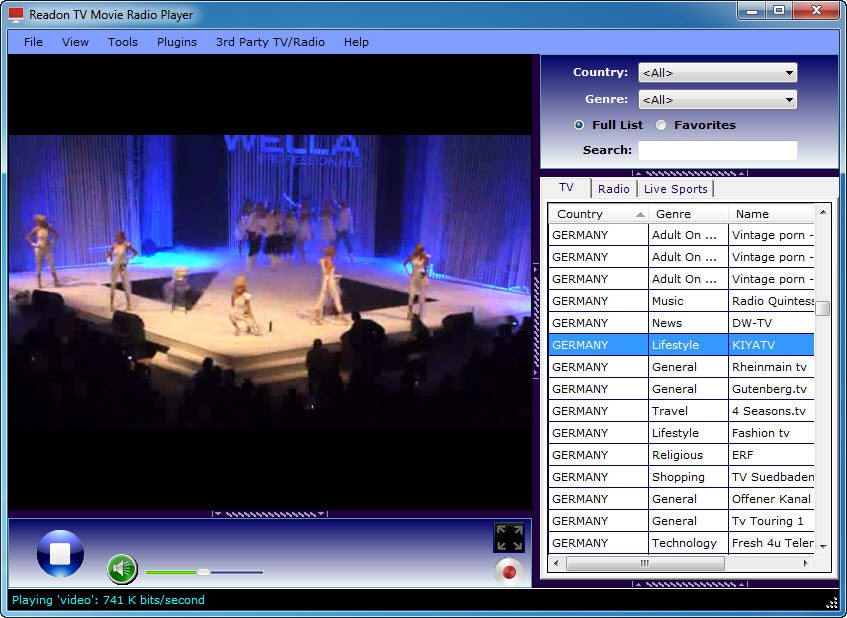847x618 pixels.
Task: Click the horizontal scrollbar thumb of channel list
Action: tap(645, 563)
